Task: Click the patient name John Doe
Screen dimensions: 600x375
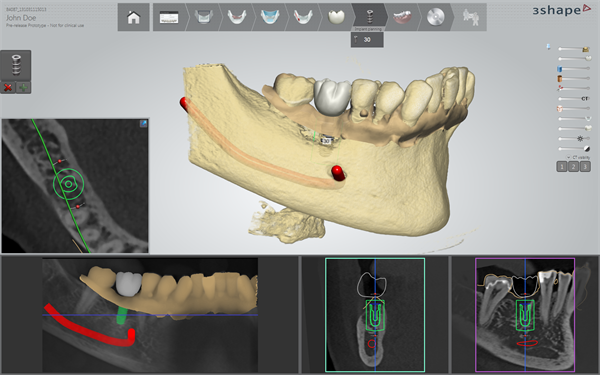Action: (21, 18)
